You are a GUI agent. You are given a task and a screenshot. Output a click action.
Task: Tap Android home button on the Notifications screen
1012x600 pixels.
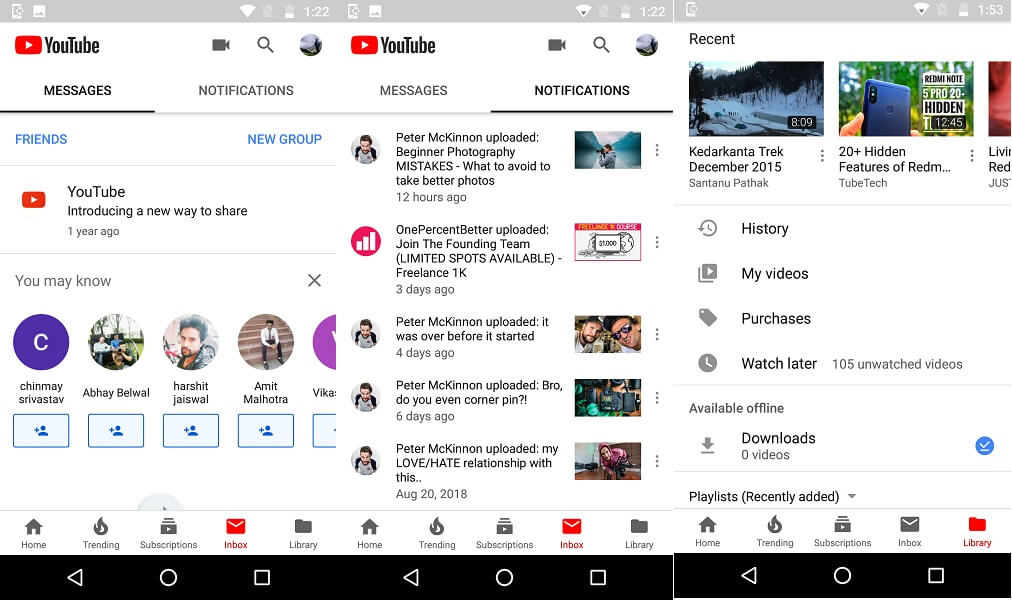point(505,577)
